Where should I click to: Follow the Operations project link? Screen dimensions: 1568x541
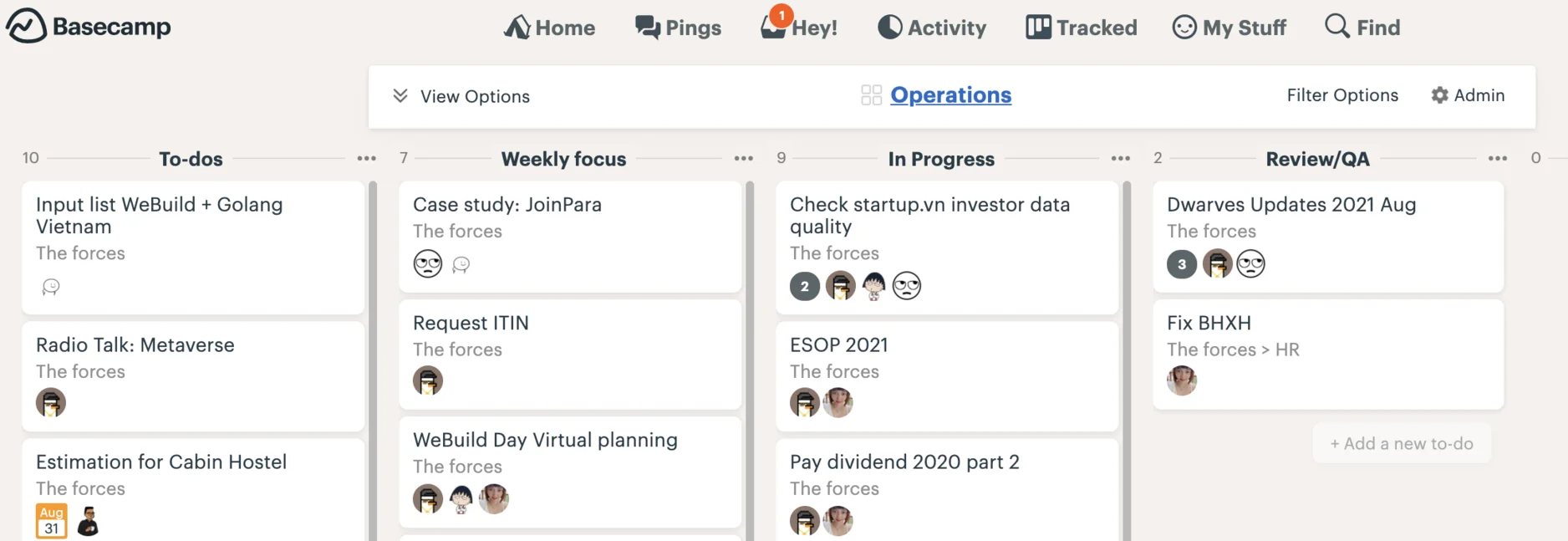pos(950,95)
